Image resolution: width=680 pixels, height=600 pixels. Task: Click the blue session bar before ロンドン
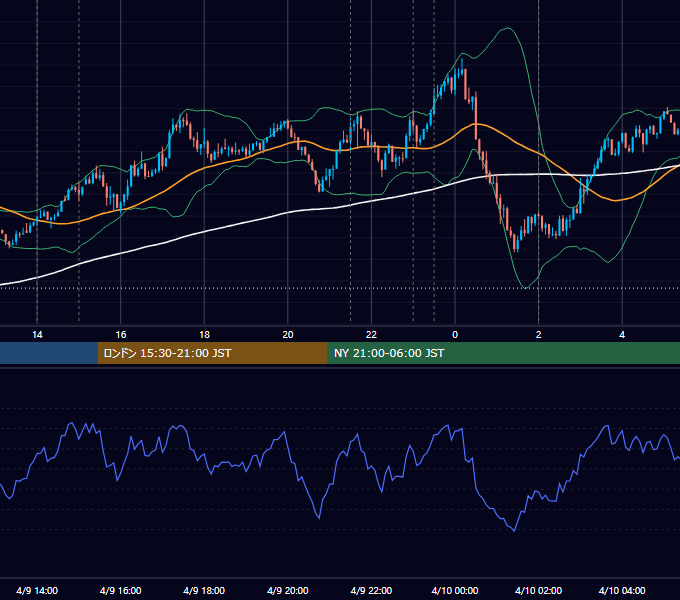tap(49, 353)
